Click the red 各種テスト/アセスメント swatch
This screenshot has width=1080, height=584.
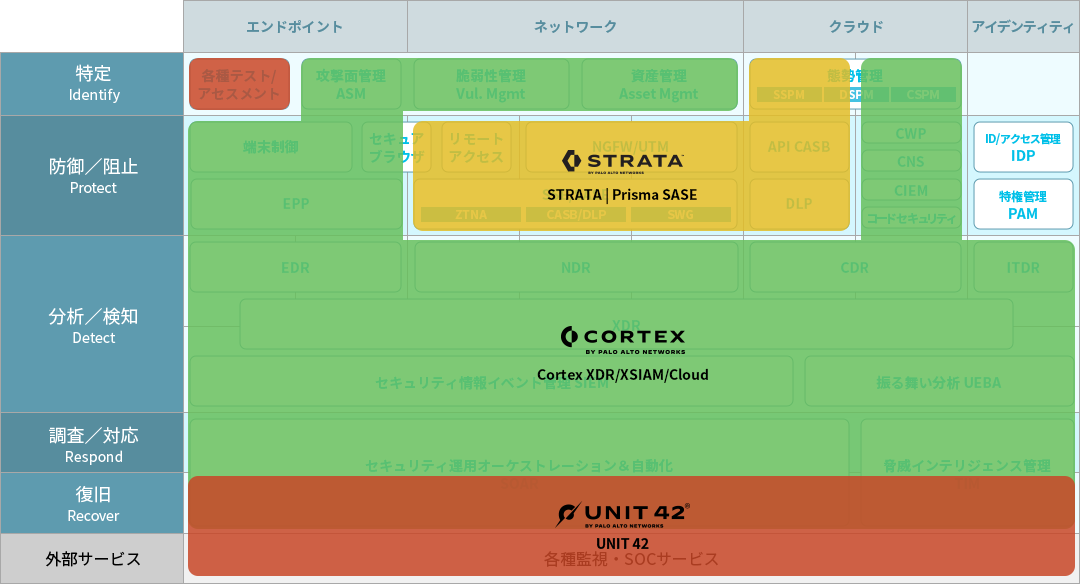click(239, 83)
